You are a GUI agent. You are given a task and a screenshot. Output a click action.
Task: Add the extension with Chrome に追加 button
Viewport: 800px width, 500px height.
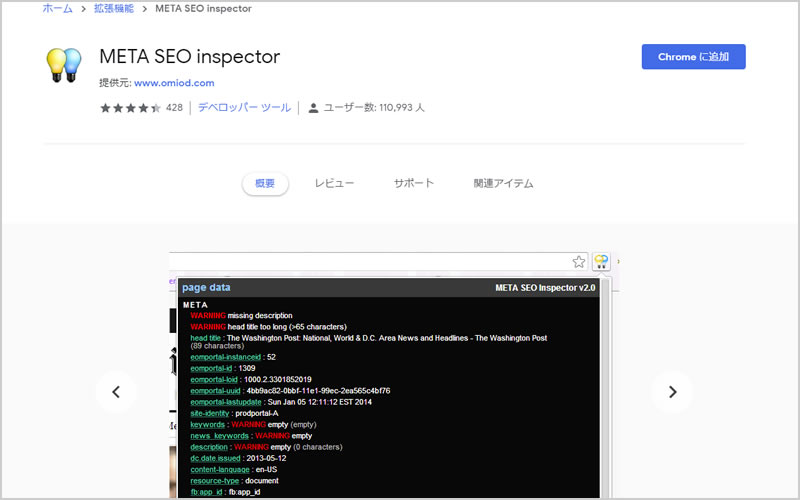(x=693, y=57)
